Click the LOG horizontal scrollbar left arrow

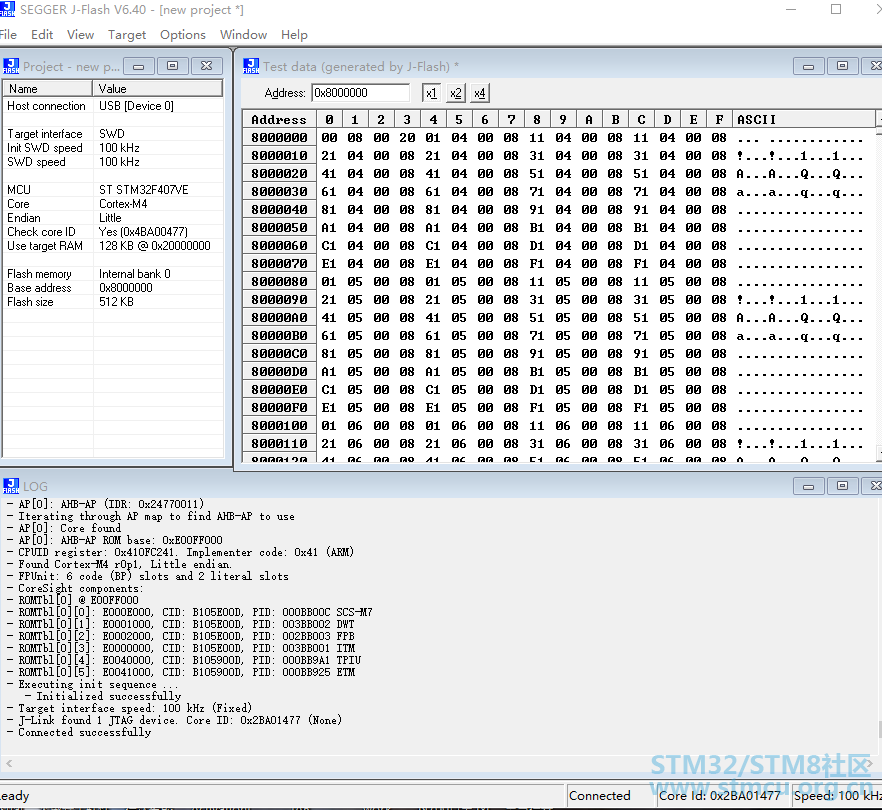[x=8, y=763]
